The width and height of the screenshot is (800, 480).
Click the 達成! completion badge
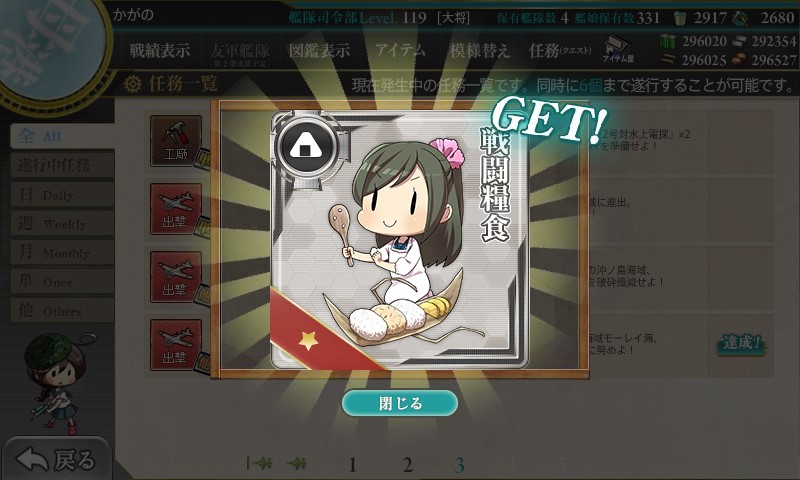pyautogui.click(x=741, y=343)
